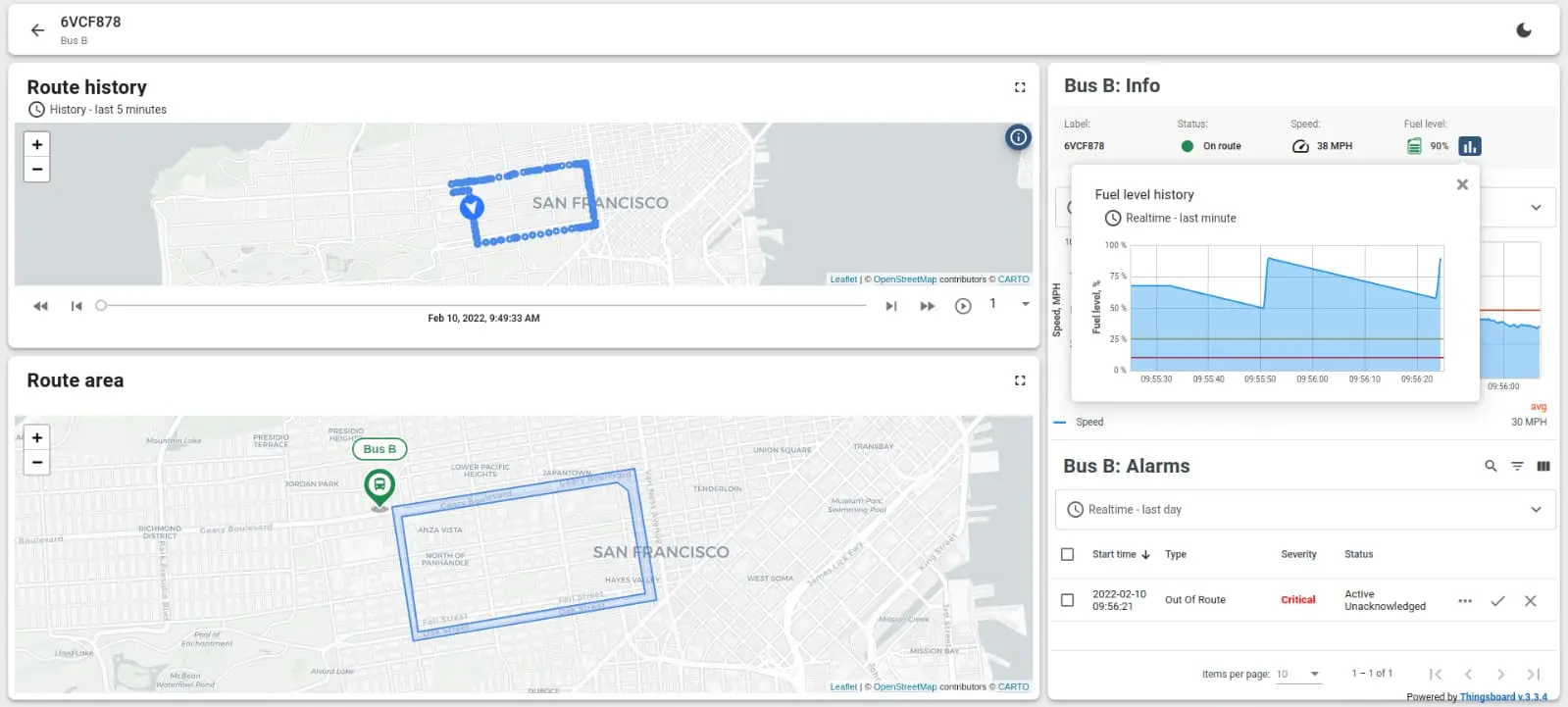Click the 6VCF878 label value in Info
The width and height of the screenshot is (1568, 707).
click(1084, 146)
